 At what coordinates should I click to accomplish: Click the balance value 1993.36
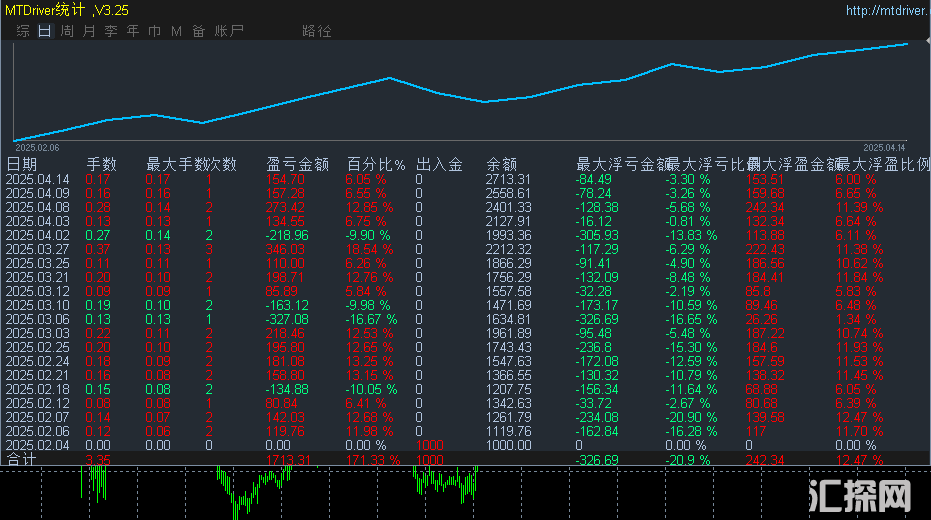click(x=508, y=235)
